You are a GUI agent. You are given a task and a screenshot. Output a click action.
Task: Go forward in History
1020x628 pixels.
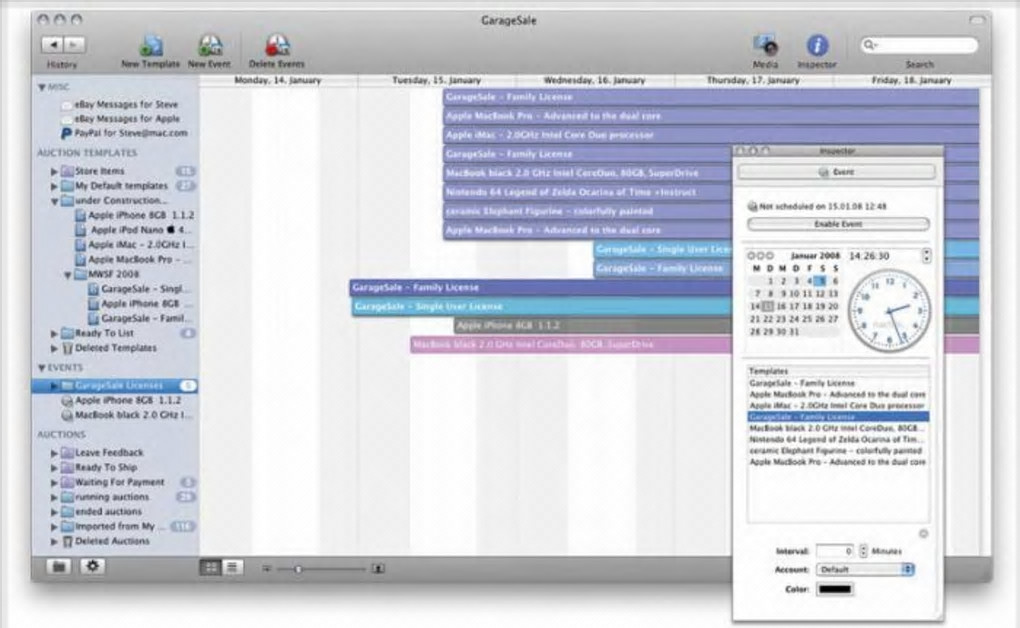(x=75, y=45)
